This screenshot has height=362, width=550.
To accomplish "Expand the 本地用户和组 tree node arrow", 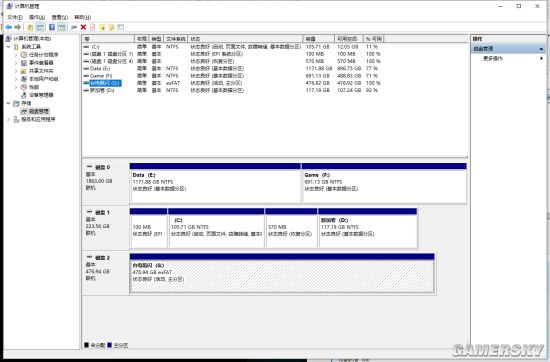I will click(16, 79).
